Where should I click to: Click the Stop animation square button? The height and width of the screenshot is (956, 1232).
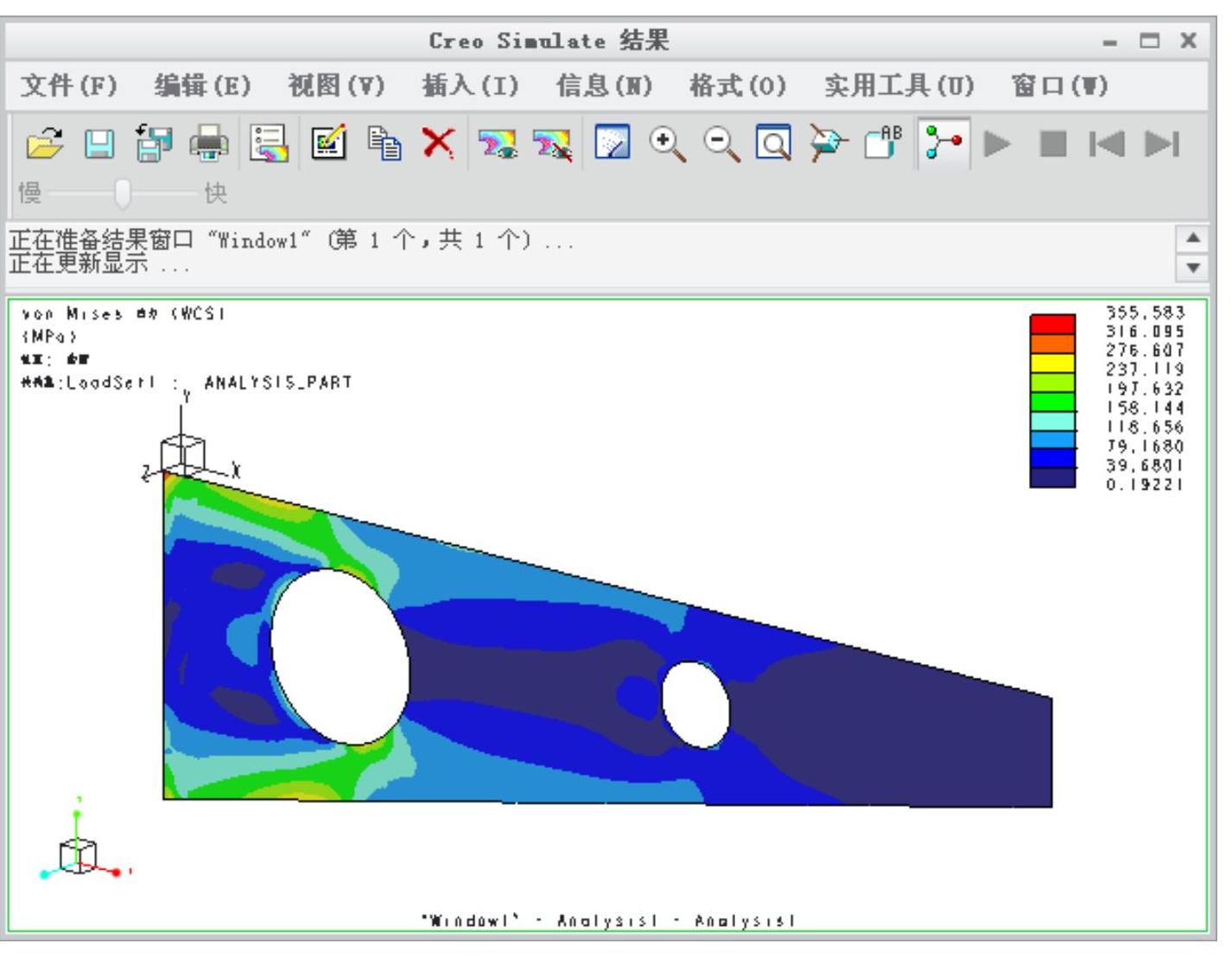tap(1052, 144)
